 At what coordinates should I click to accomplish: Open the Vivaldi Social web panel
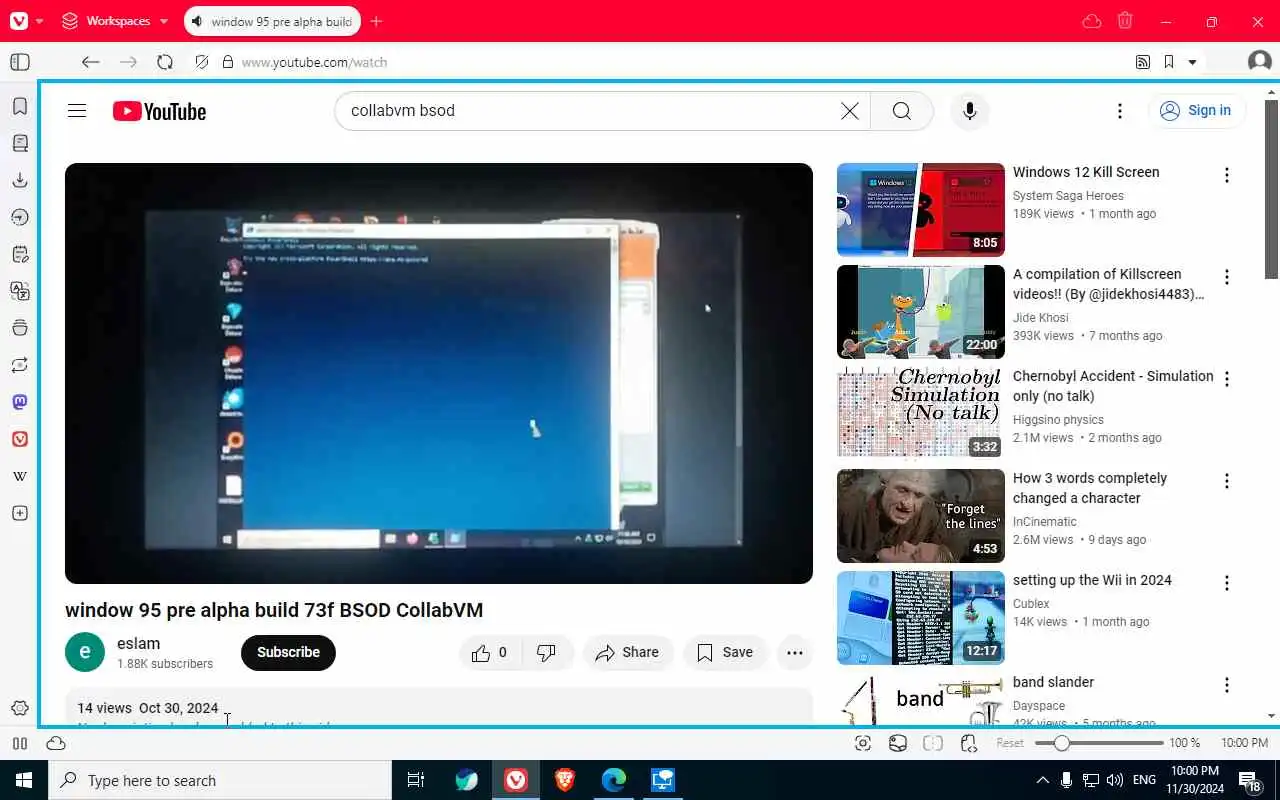pyautogui.click(x=19, y=439)
